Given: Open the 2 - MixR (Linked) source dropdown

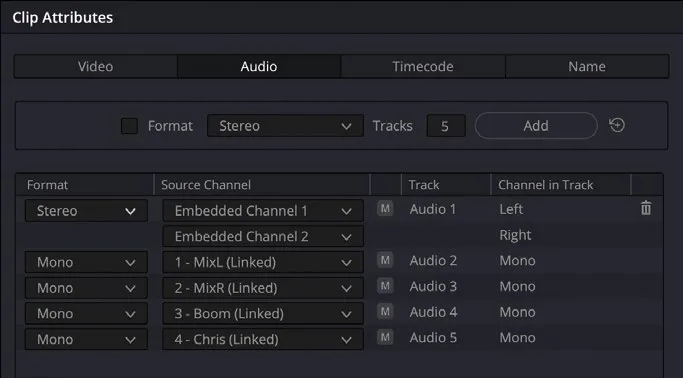Looking at the screenshot, I should [263, 288].
